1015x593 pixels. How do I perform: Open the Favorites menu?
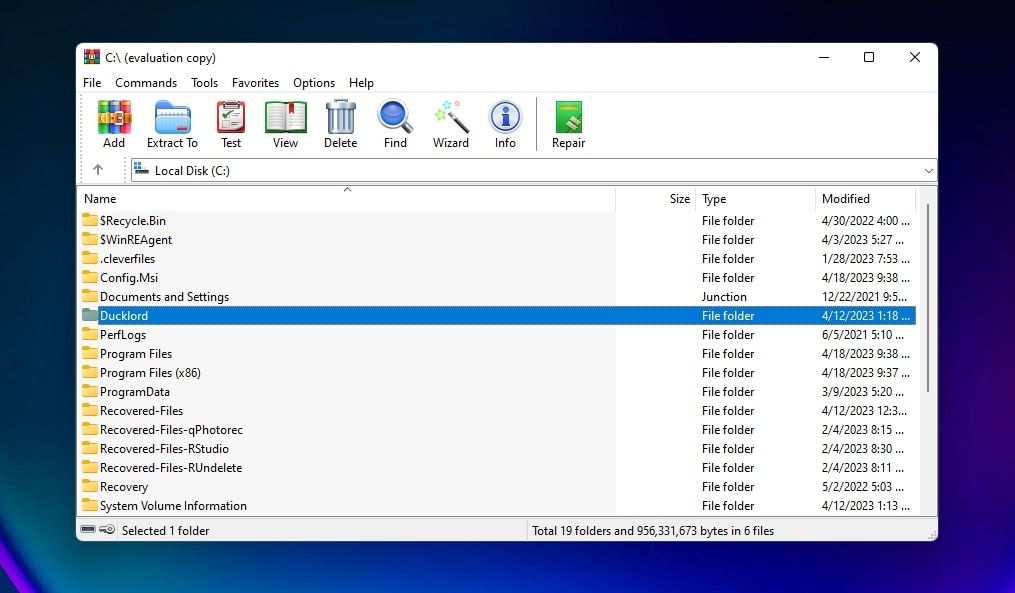click(255, 83)
